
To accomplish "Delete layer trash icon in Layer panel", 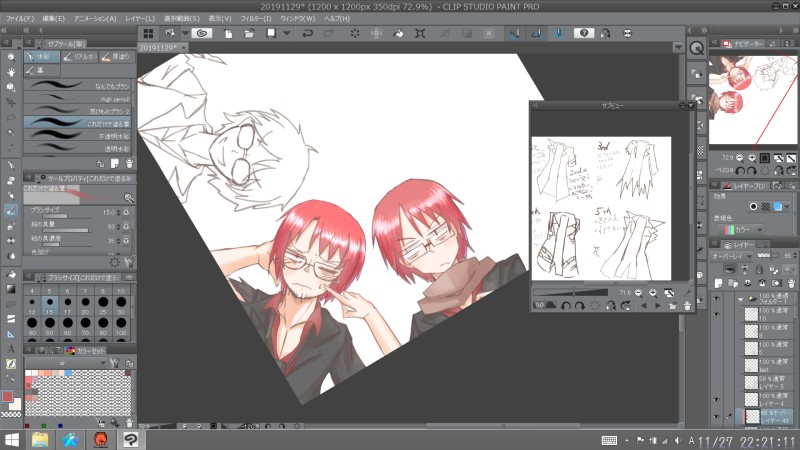I will coord(791,283).
